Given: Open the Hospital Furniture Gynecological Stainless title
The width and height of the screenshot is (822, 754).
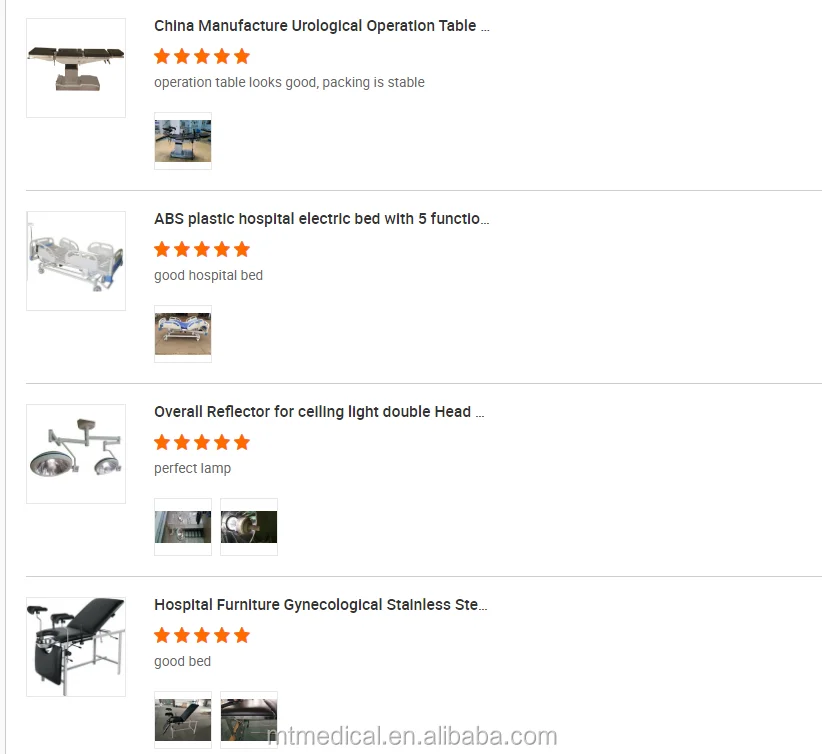Looking at the screenshot, I should click(321, 605).
